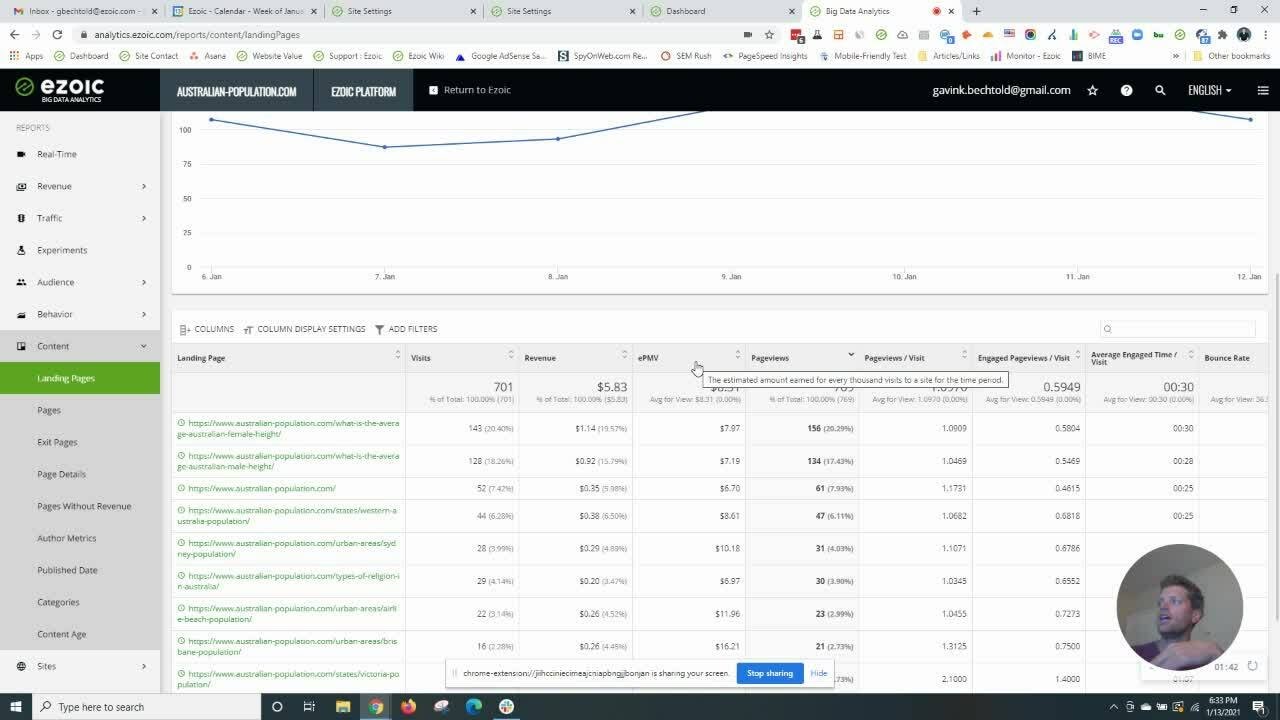Open the search magnifier in the top bar
The image size is (1280, 720).
1160,90
